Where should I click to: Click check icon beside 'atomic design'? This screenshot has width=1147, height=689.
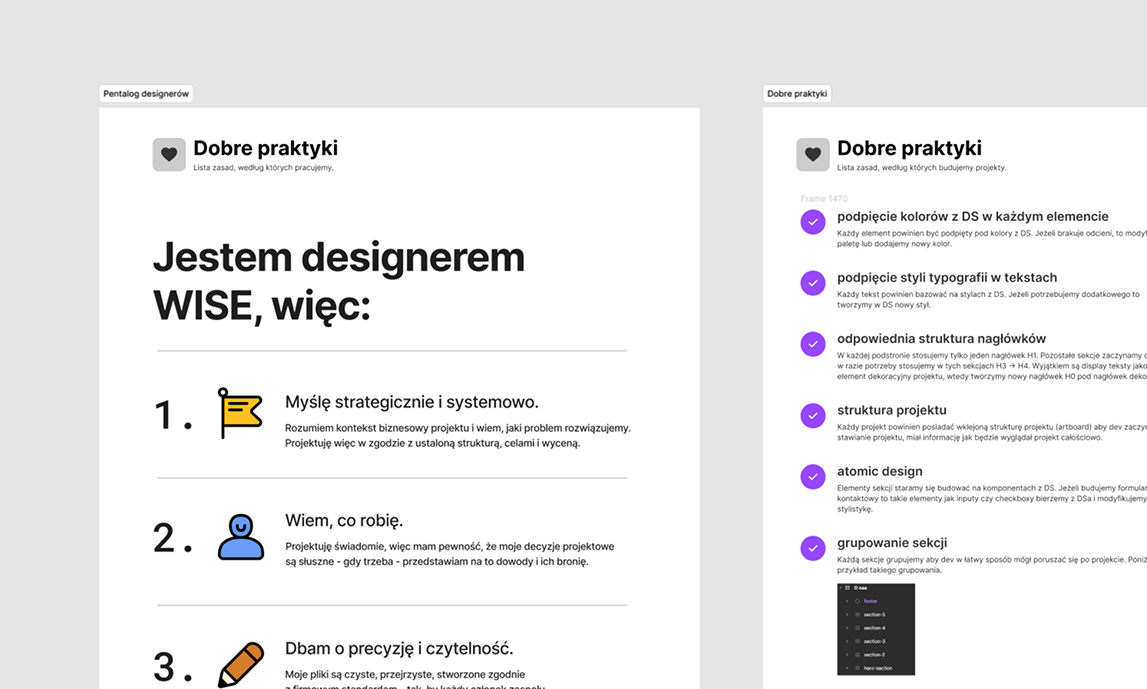pyautogui.click(x=813, y=477)
